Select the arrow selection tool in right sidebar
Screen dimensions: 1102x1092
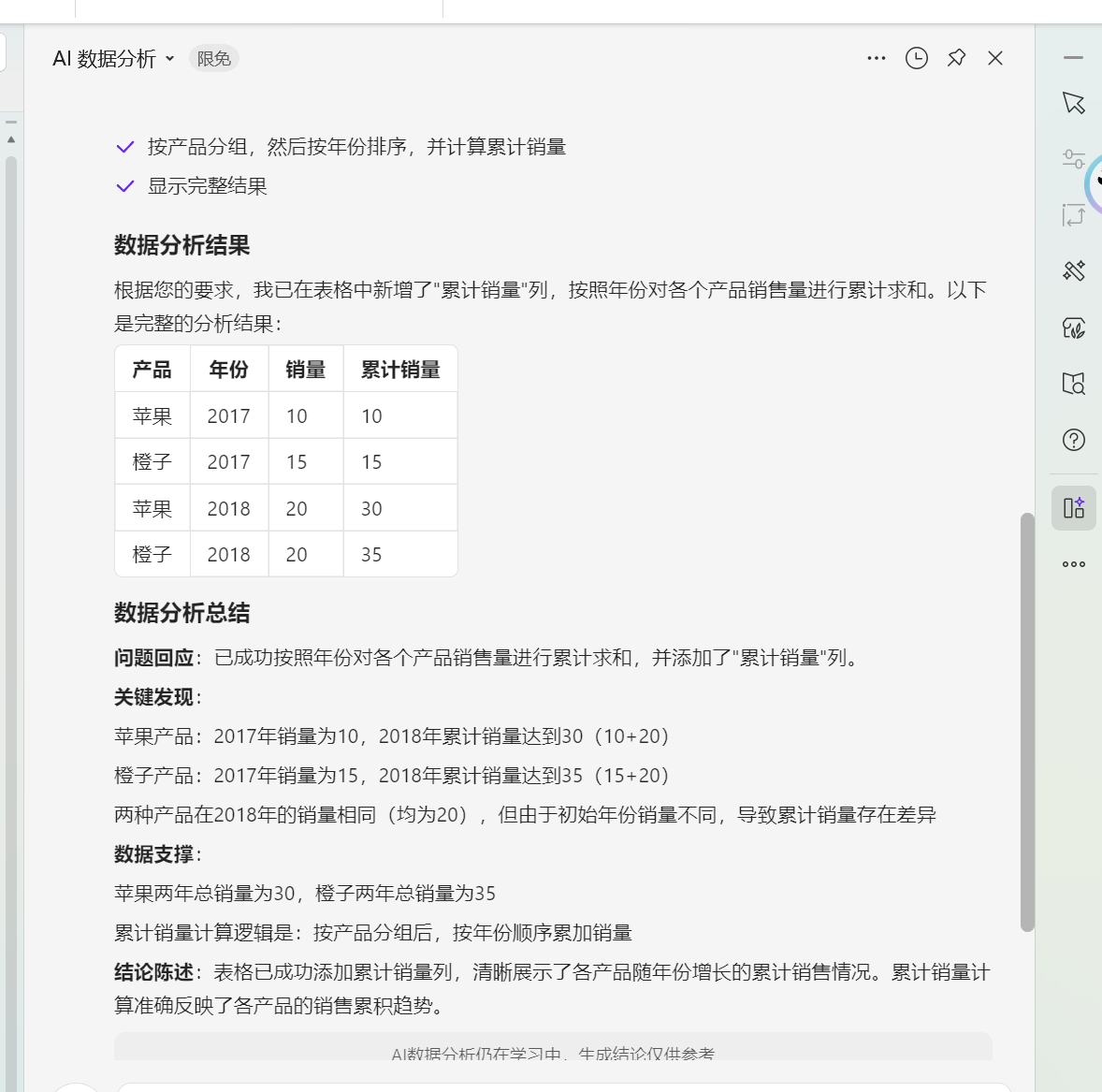coord(1074,103)
